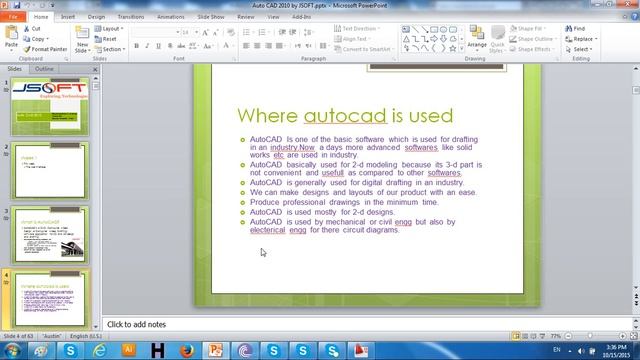The image size is (640, 360).
Task: Reset the slide layout with Reset
Action: pyautogui.click(x=105, y=39)
